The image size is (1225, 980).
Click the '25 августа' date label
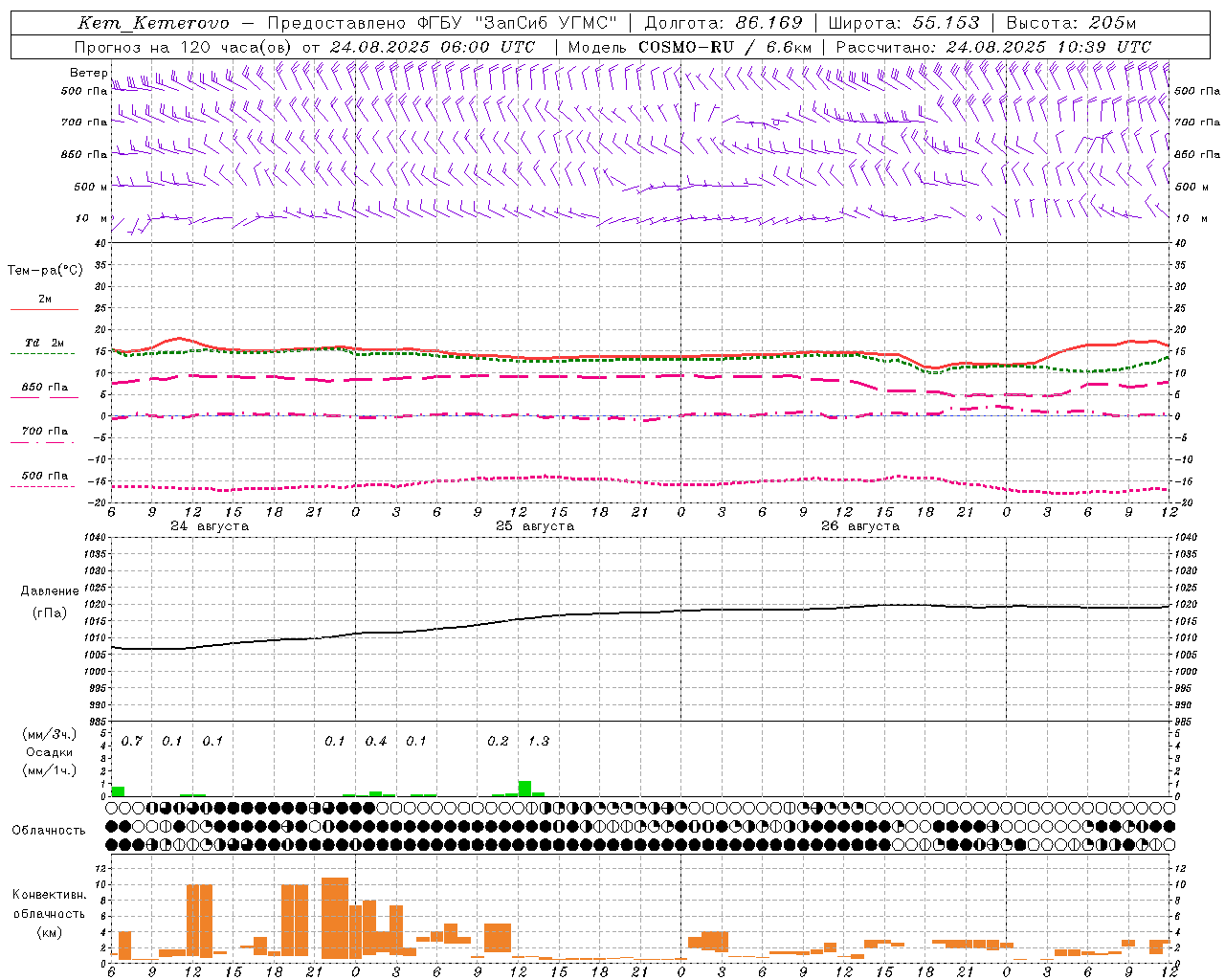(535, 526)
